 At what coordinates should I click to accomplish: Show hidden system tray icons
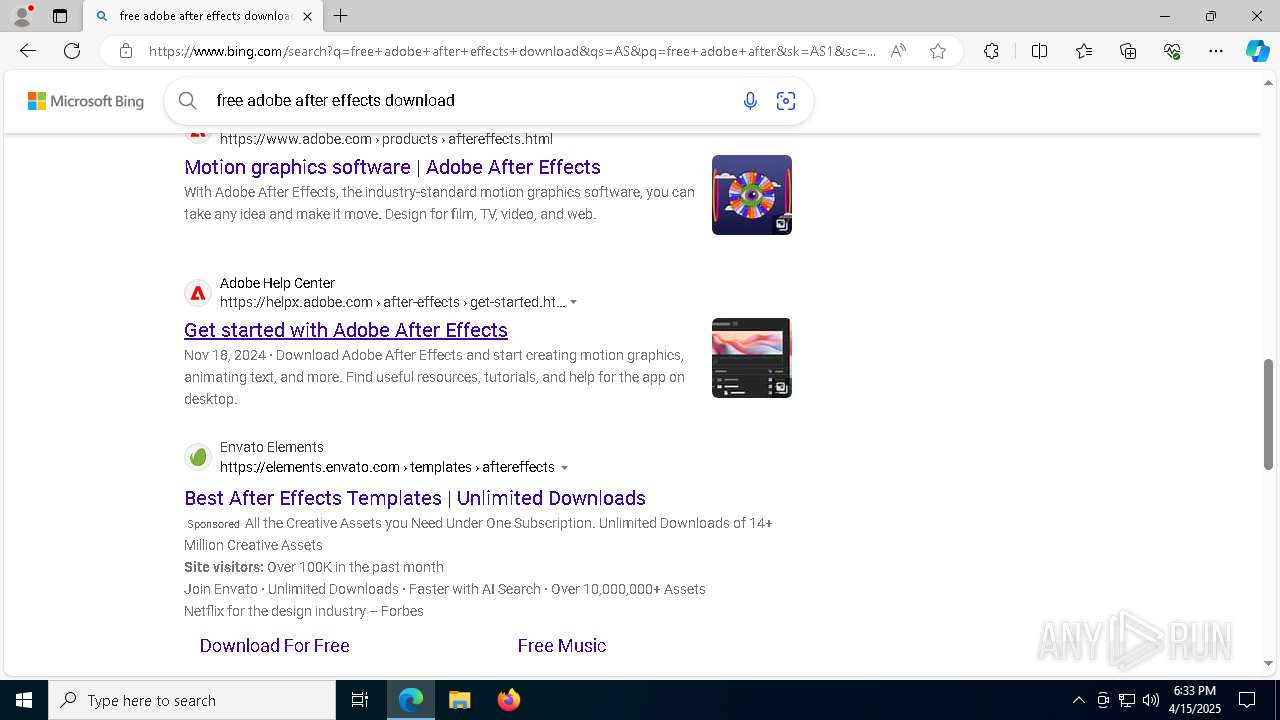click(x=1078, y=700)
